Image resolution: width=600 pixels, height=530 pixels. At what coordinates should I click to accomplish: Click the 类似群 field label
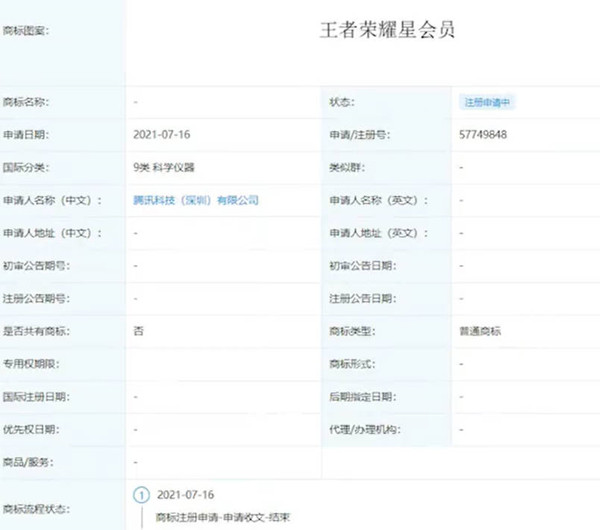[347, 167]
